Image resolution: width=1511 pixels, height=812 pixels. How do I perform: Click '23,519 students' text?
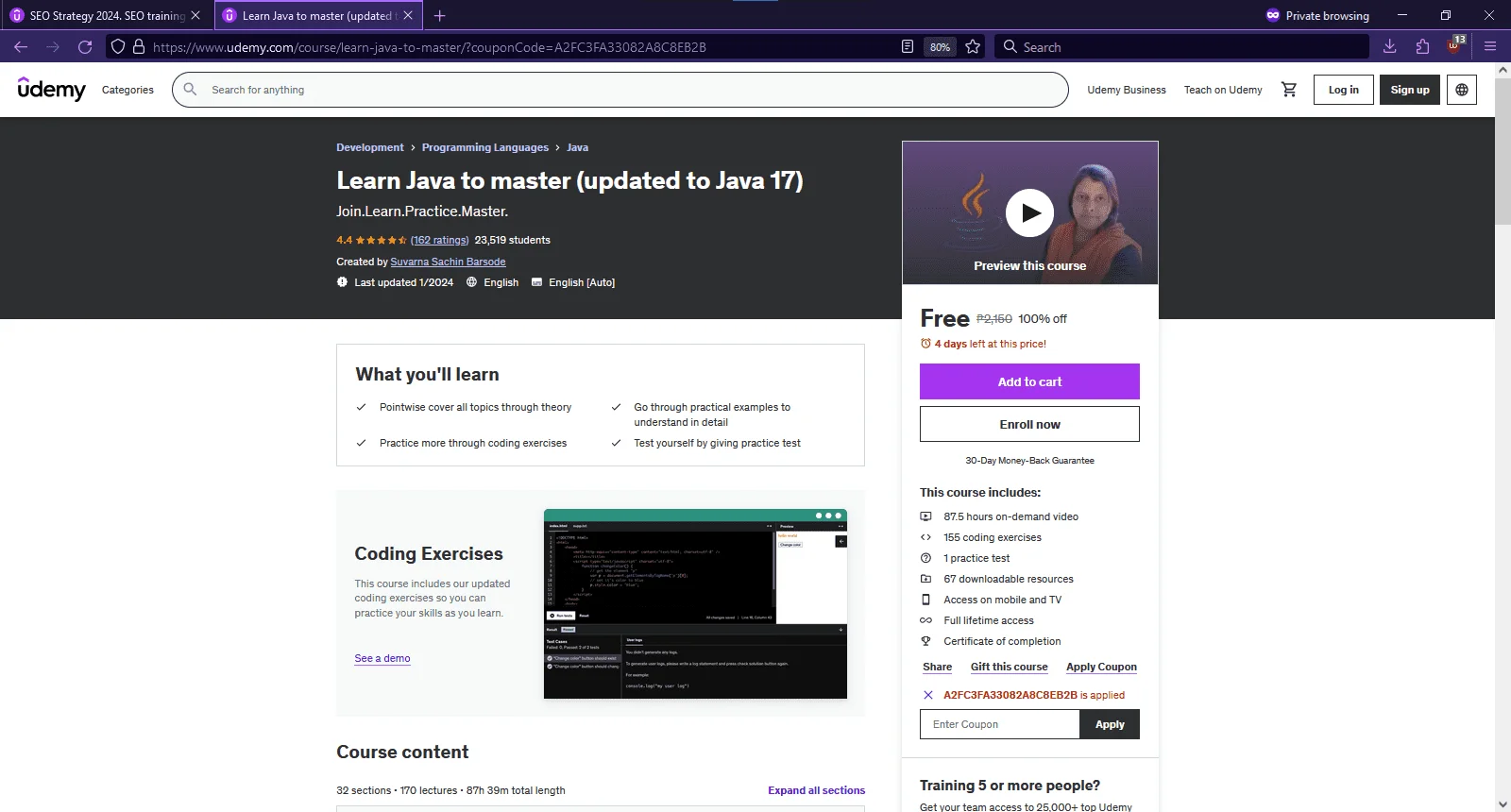[512, 240]
